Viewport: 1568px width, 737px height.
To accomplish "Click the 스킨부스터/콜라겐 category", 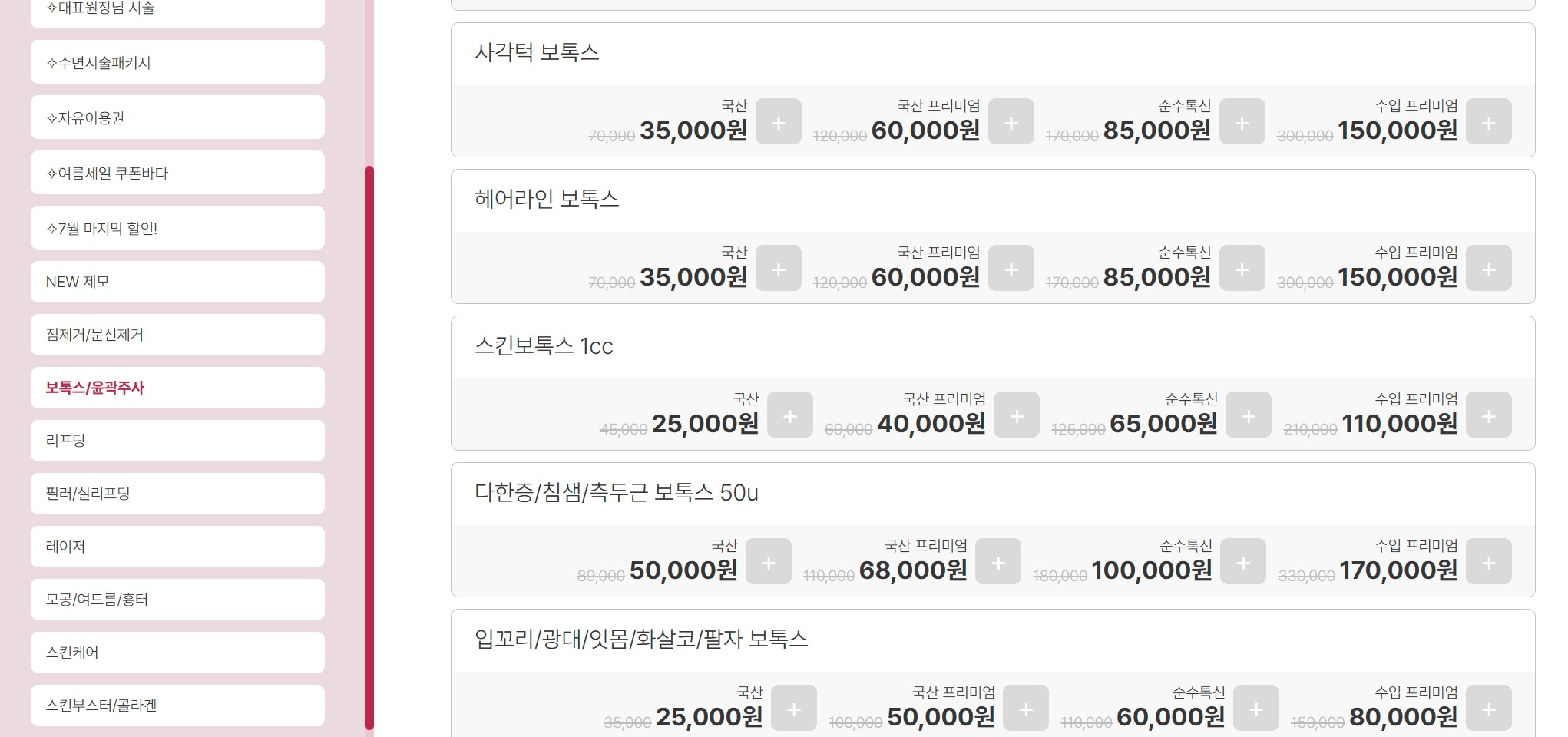I will pos(177,706).
